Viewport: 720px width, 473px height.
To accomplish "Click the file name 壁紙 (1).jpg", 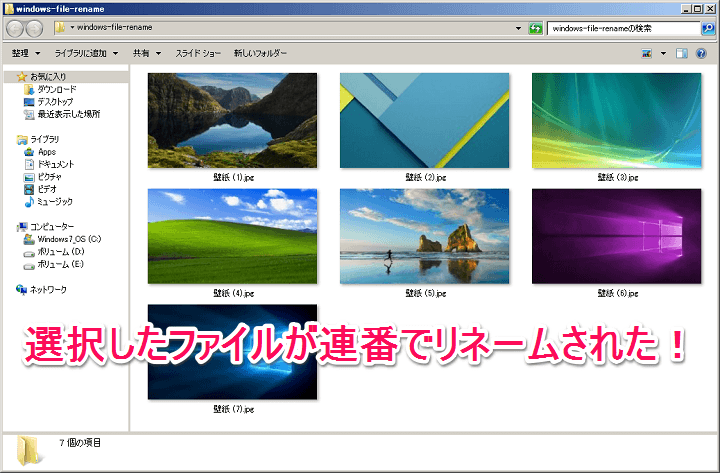I will coord(234,177).
